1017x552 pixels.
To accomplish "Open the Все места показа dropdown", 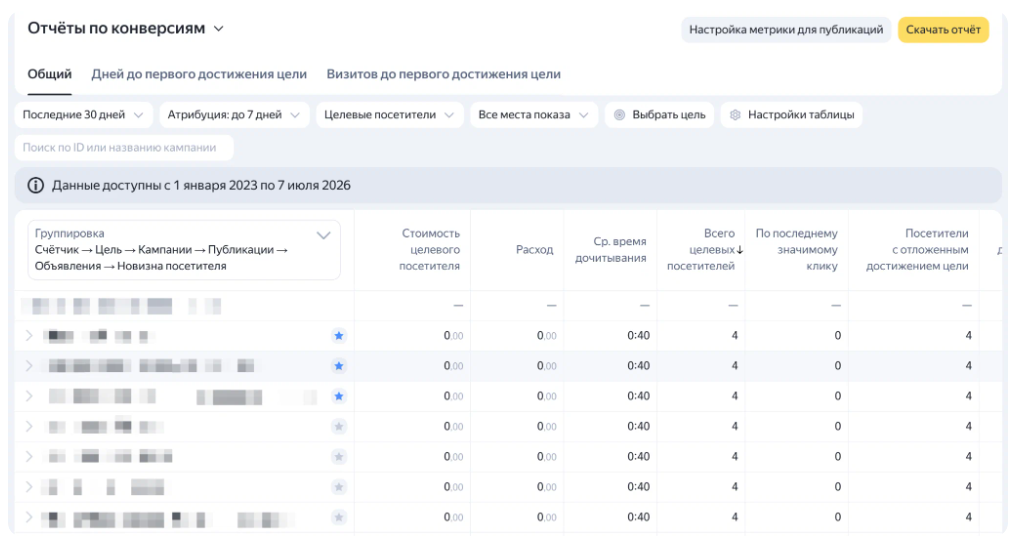I will pos(534,115).
